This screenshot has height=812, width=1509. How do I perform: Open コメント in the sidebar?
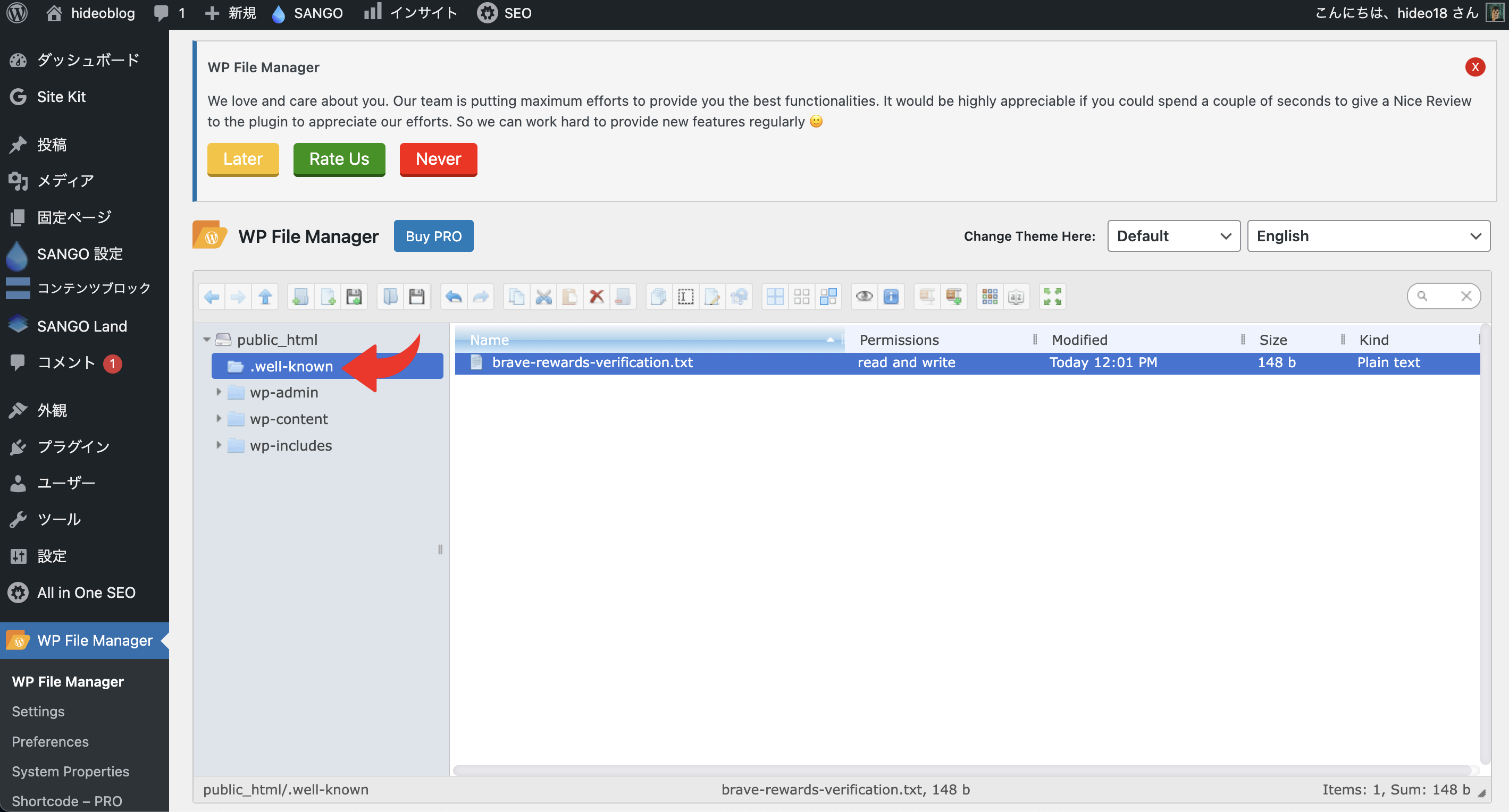[85, 362]
